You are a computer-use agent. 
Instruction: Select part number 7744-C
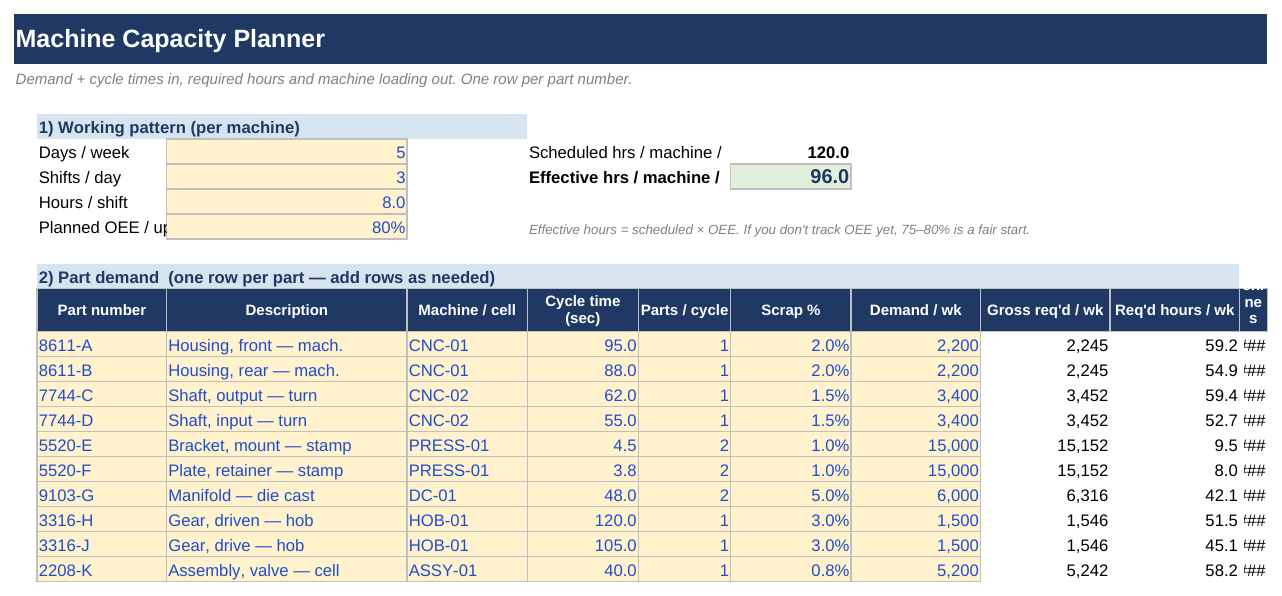click(102, 395)
